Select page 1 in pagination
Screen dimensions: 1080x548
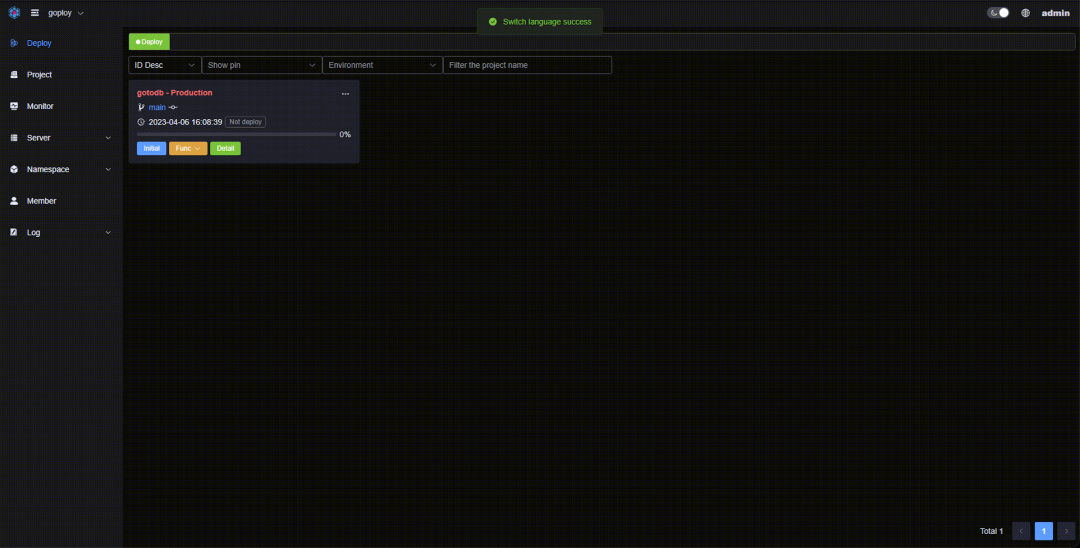point(1044,531)
